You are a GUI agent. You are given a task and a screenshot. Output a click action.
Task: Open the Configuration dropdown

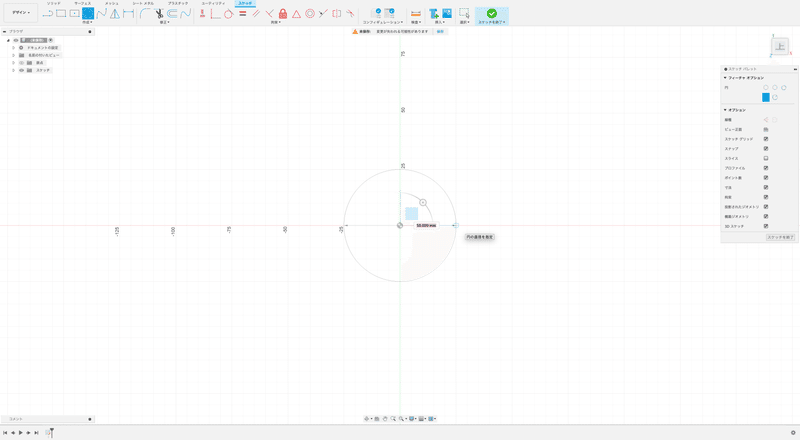pyautogui.click(x=383, y=22)
